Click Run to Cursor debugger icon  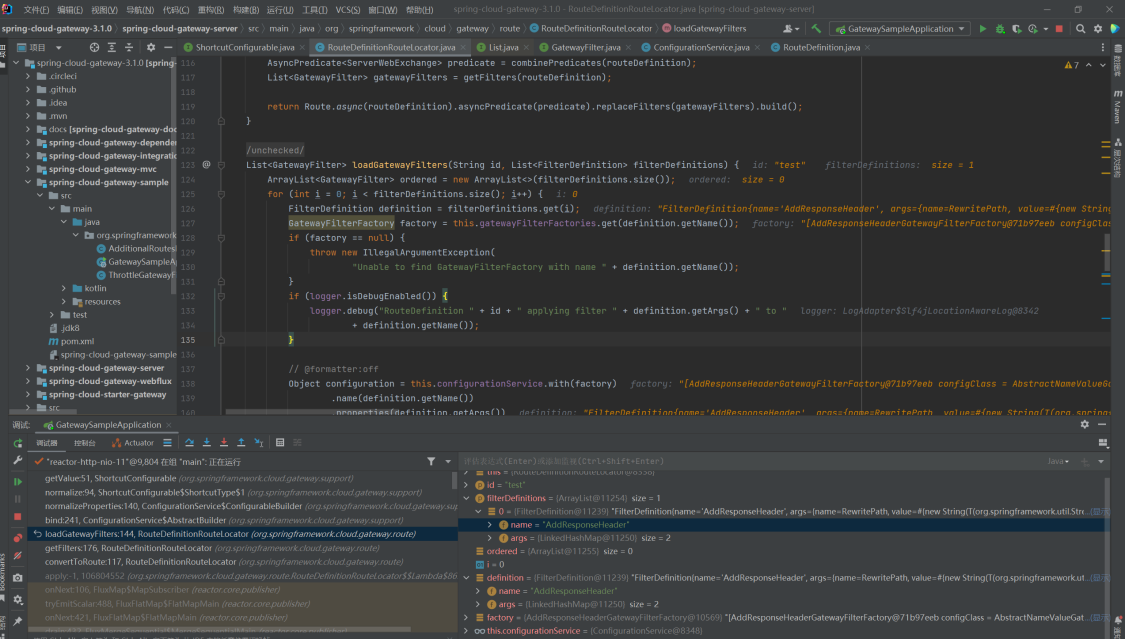click(x=259, y=442)
